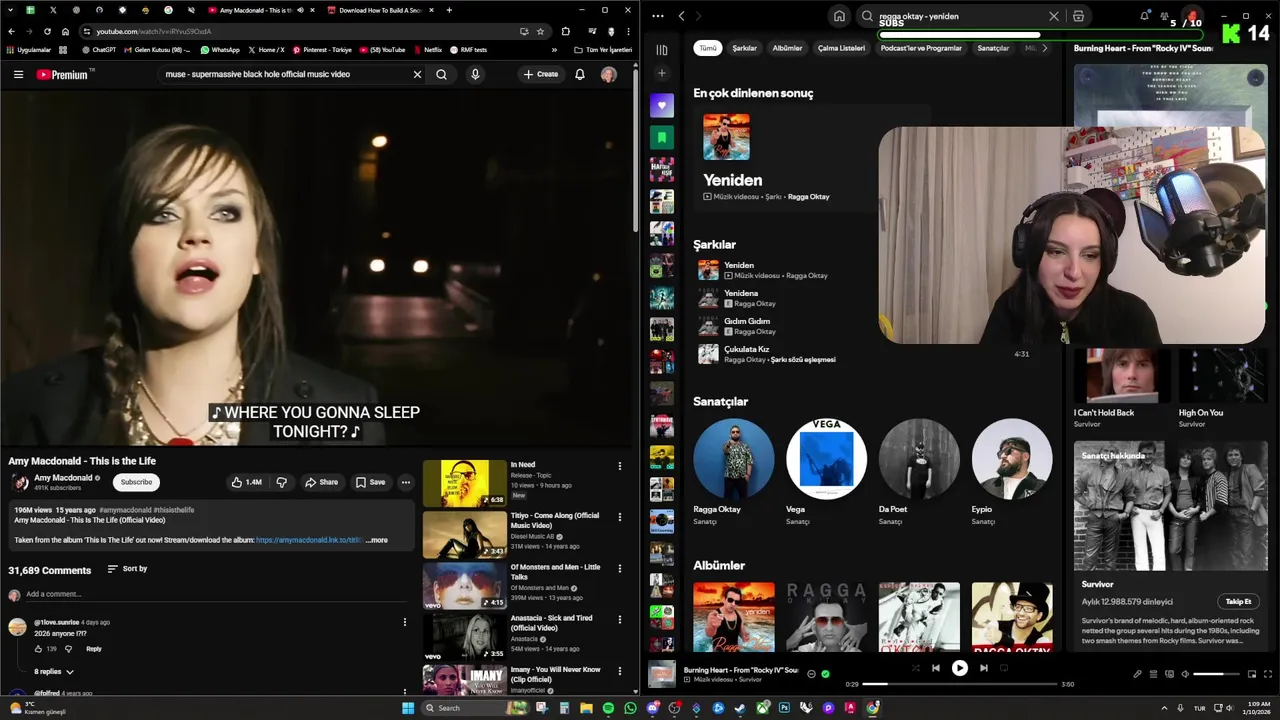Dislike the Amy Macdonald video
Screen dimensions: 1280x720
[281, 482]
